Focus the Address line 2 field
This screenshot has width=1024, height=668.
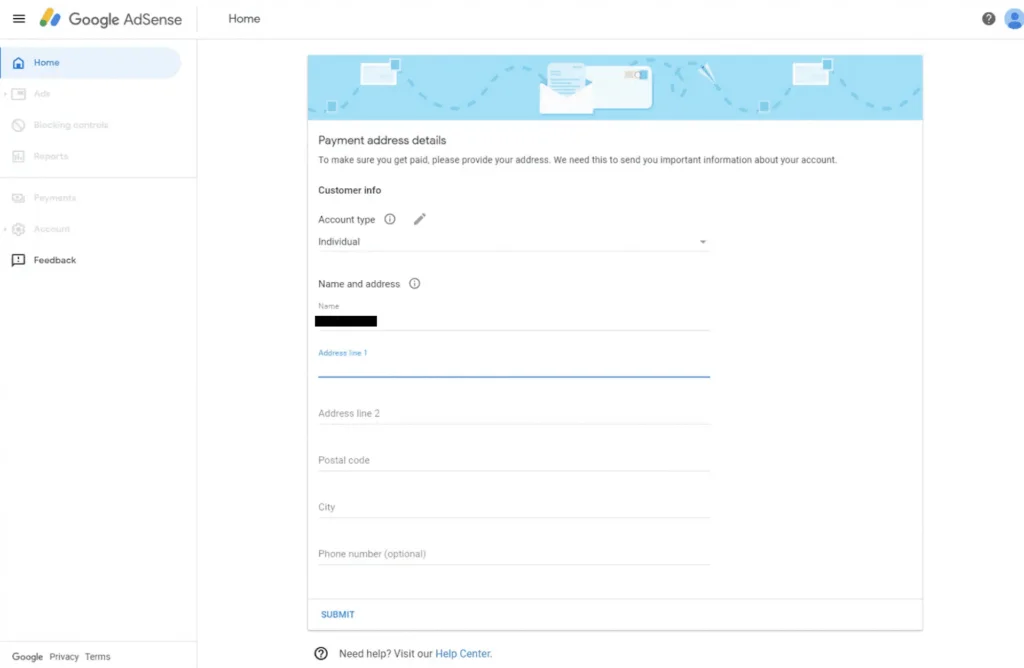point(513,414)
